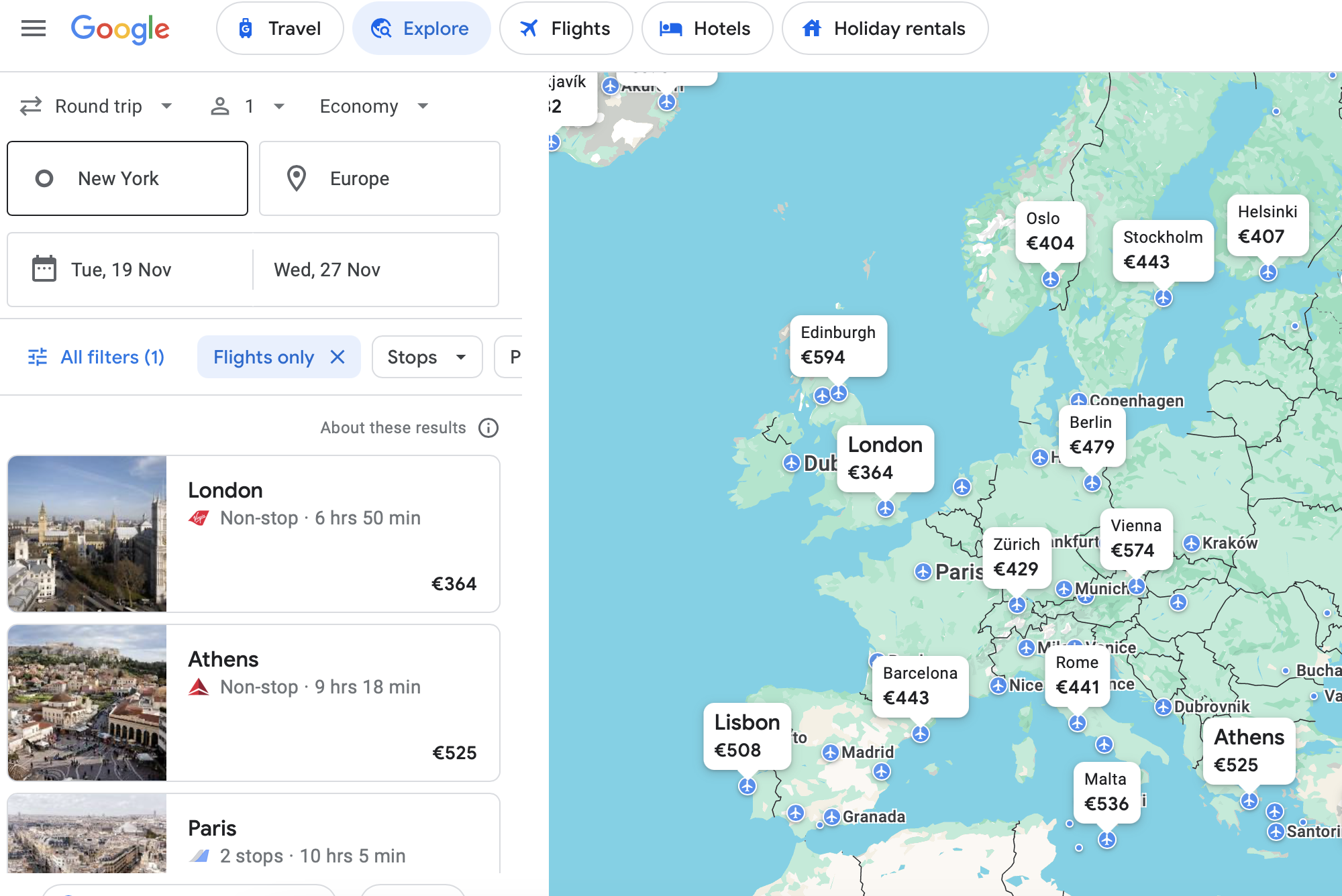Image resolution: width=1342 pixels, height=896 pixels.
Task: Open the navigation hamburger menu
Action: click(33, 28)
